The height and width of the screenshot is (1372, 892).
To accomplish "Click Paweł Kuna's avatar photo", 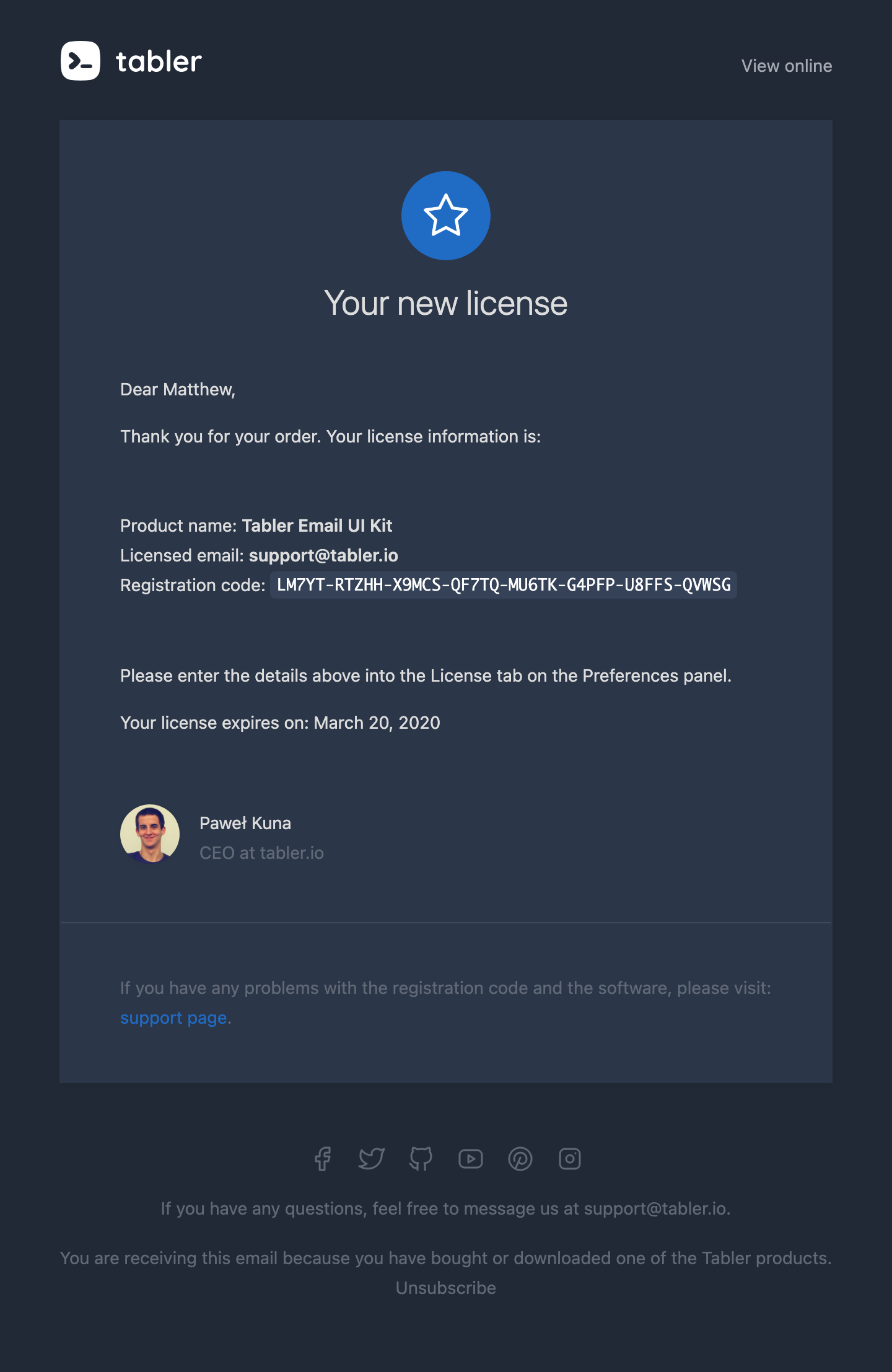I will (150, 834).
